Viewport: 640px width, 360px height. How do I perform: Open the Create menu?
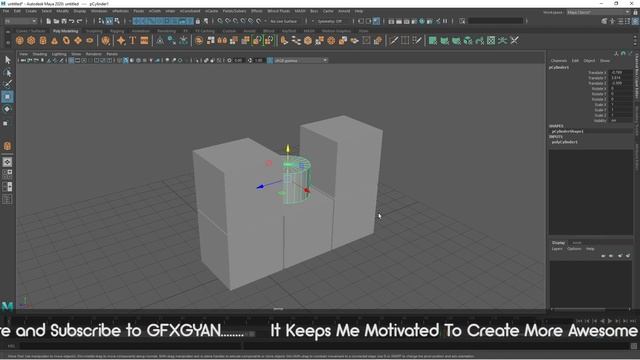pos(31,11)
